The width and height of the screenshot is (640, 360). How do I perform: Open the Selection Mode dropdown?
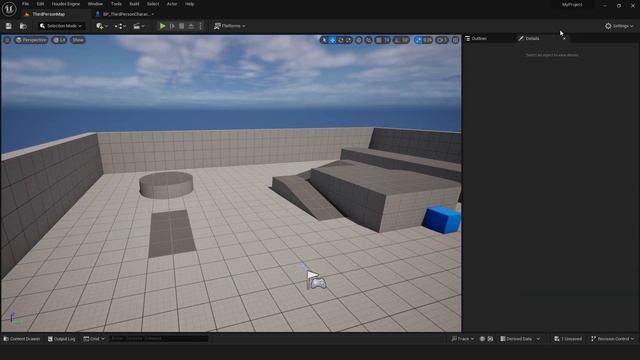point(61,26)
